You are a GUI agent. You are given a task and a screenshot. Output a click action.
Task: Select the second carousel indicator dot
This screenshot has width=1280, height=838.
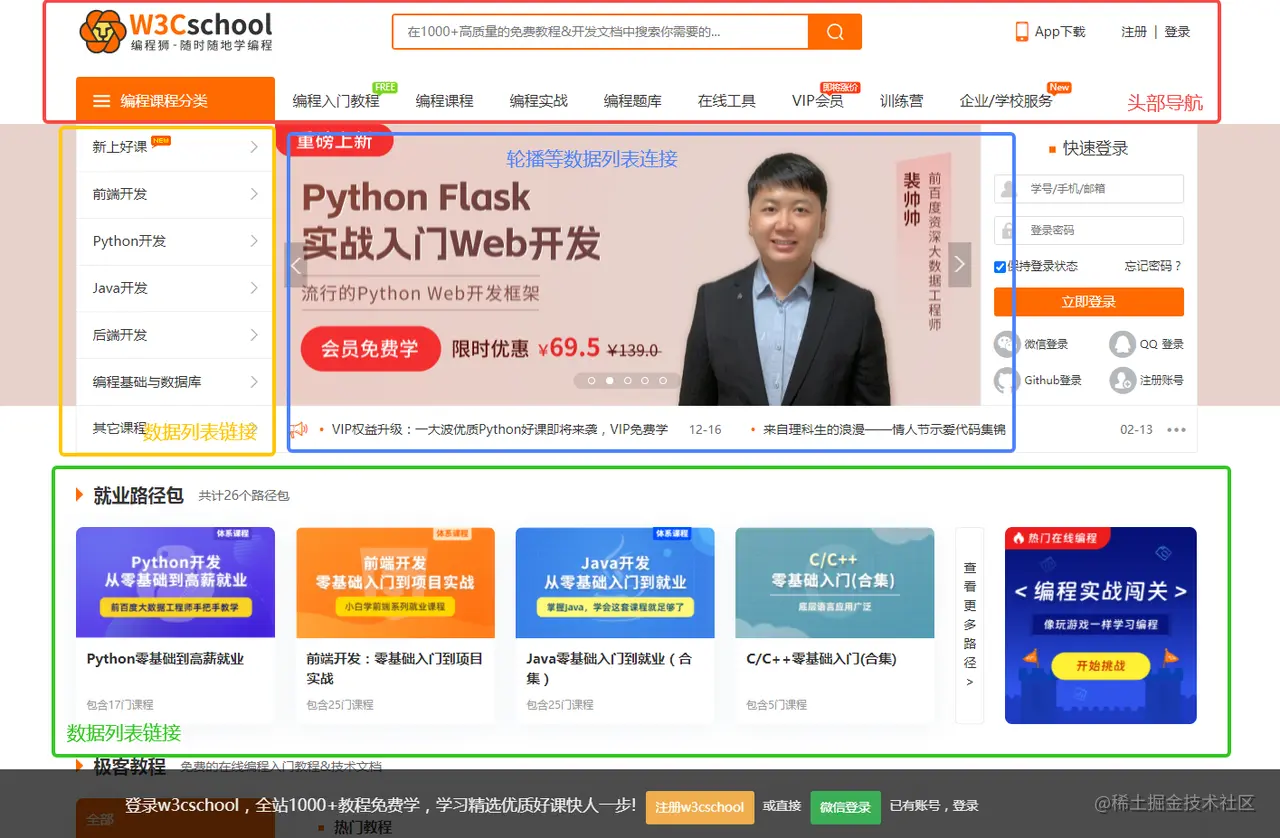(610, 381)
